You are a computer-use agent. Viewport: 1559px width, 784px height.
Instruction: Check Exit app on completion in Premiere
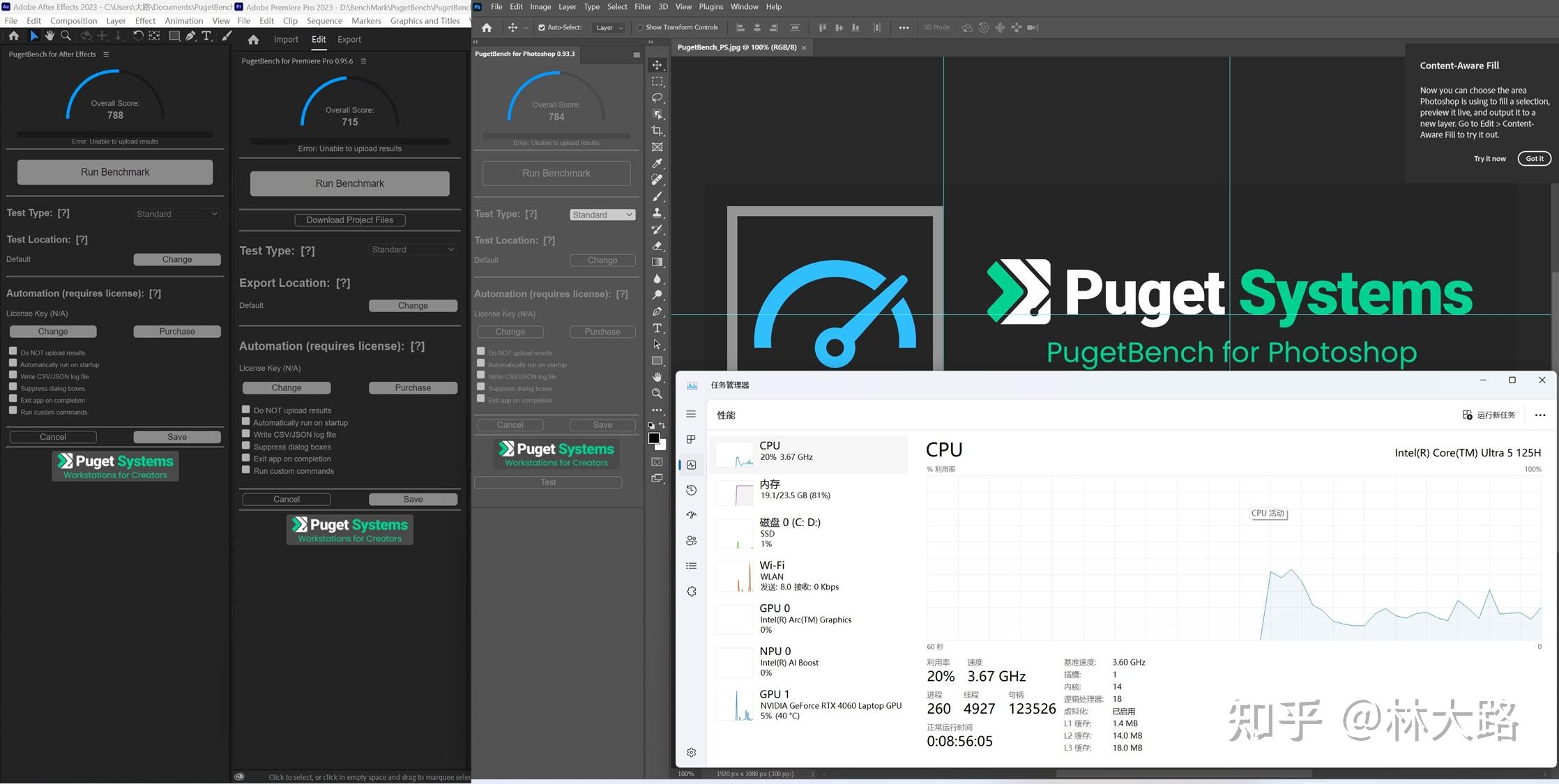pyautogui.click(x=245, y=457)
